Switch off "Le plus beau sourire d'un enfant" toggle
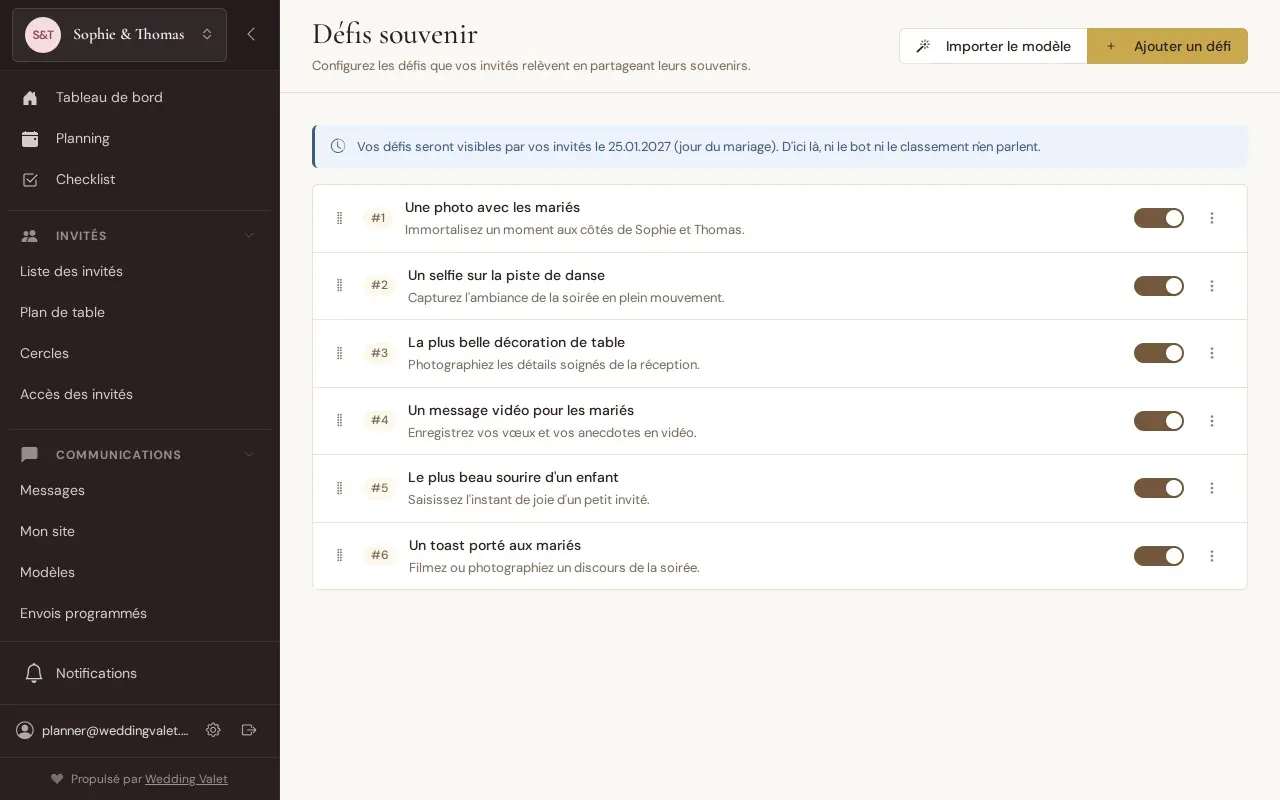Image resolution: width=1280 pixels, height=800 pixels. point(1159,488)
